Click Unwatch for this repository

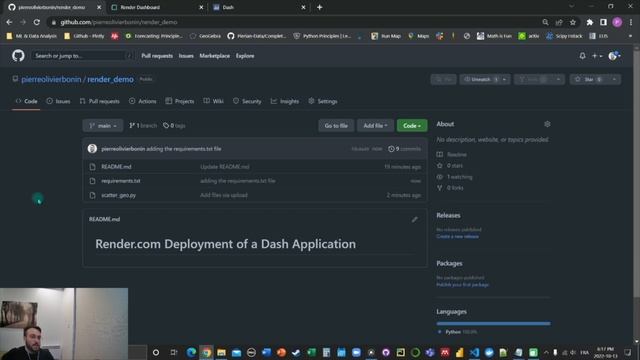480,80
